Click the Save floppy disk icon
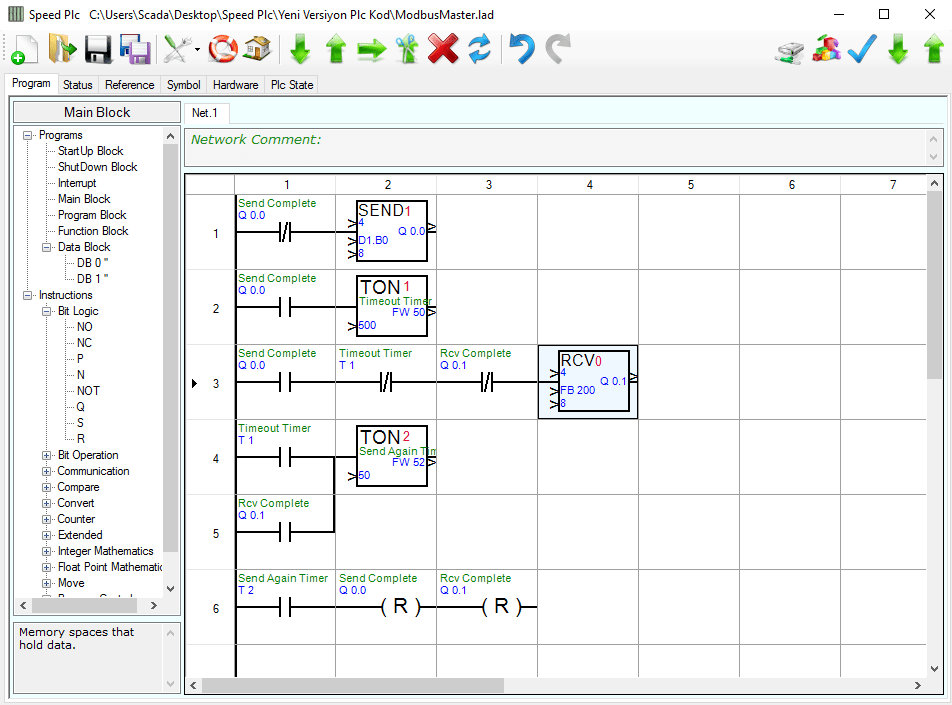The image size is (952, 705). [98, 48]
